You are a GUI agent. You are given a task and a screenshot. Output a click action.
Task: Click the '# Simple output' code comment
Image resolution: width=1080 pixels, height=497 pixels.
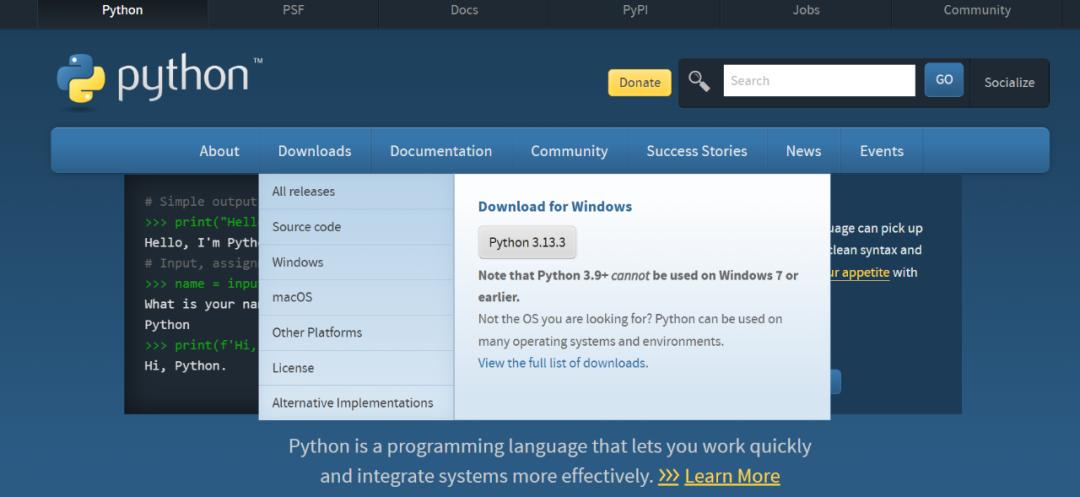click(x=200, y=202)
